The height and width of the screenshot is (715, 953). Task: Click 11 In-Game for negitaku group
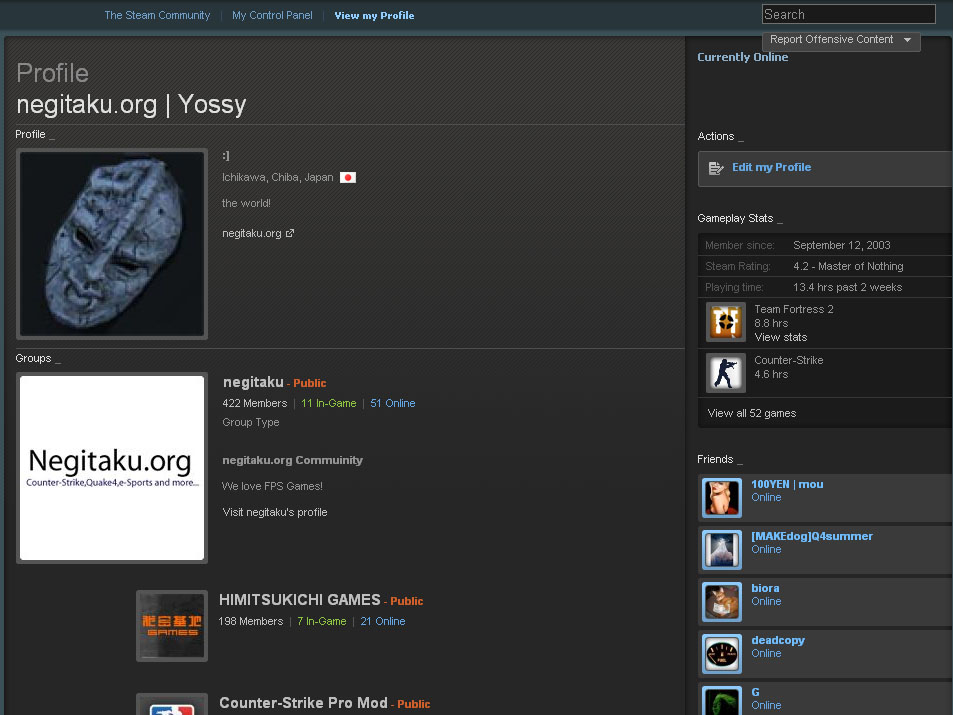click(x=329, y=403)
